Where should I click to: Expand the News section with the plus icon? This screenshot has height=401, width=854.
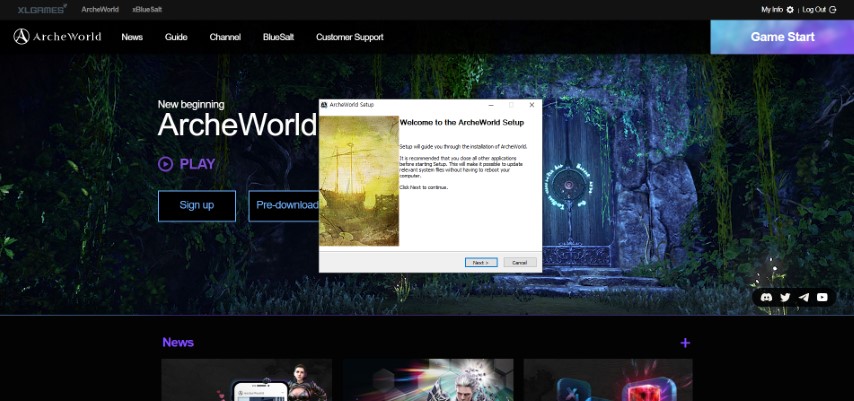[x=685, y=343]
